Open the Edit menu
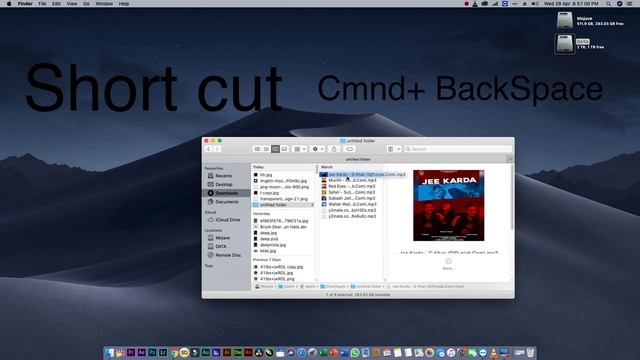This screenshot has width=640, height=360. (56, 4)
